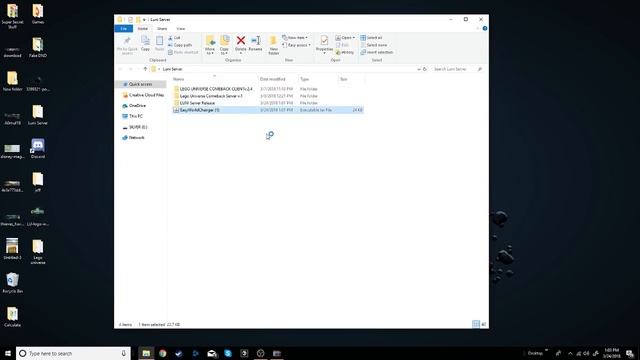
Task: Click the Paste ribbon button
Action: (160, 43)
